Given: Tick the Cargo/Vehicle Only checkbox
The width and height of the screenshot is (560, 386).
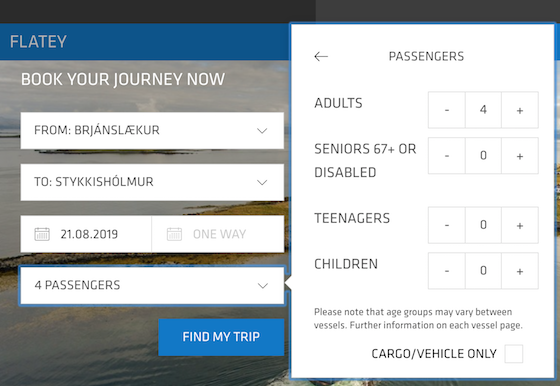Looking at the screenshot, I should tap(514, 354).
